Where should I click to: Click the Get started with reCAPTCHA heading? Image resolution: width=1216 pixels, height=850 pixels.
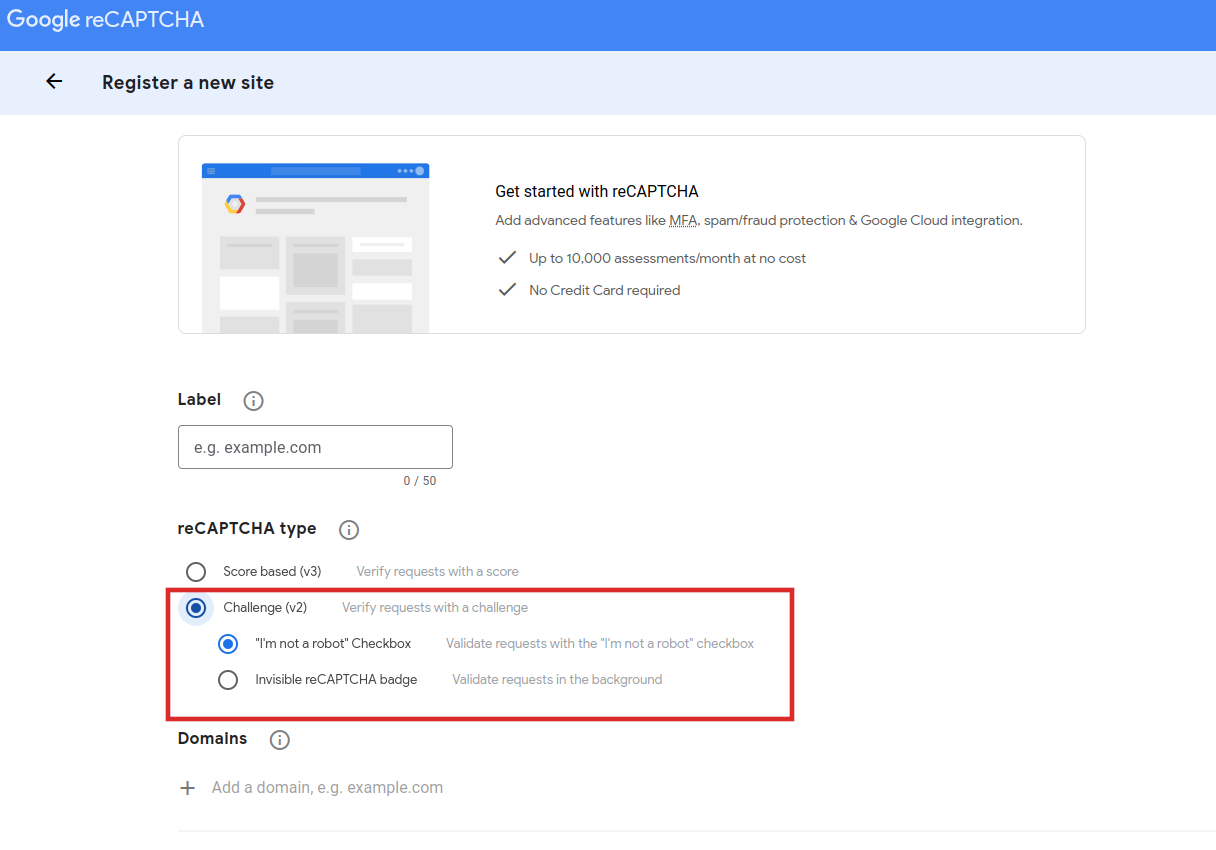tap(596, 191)
